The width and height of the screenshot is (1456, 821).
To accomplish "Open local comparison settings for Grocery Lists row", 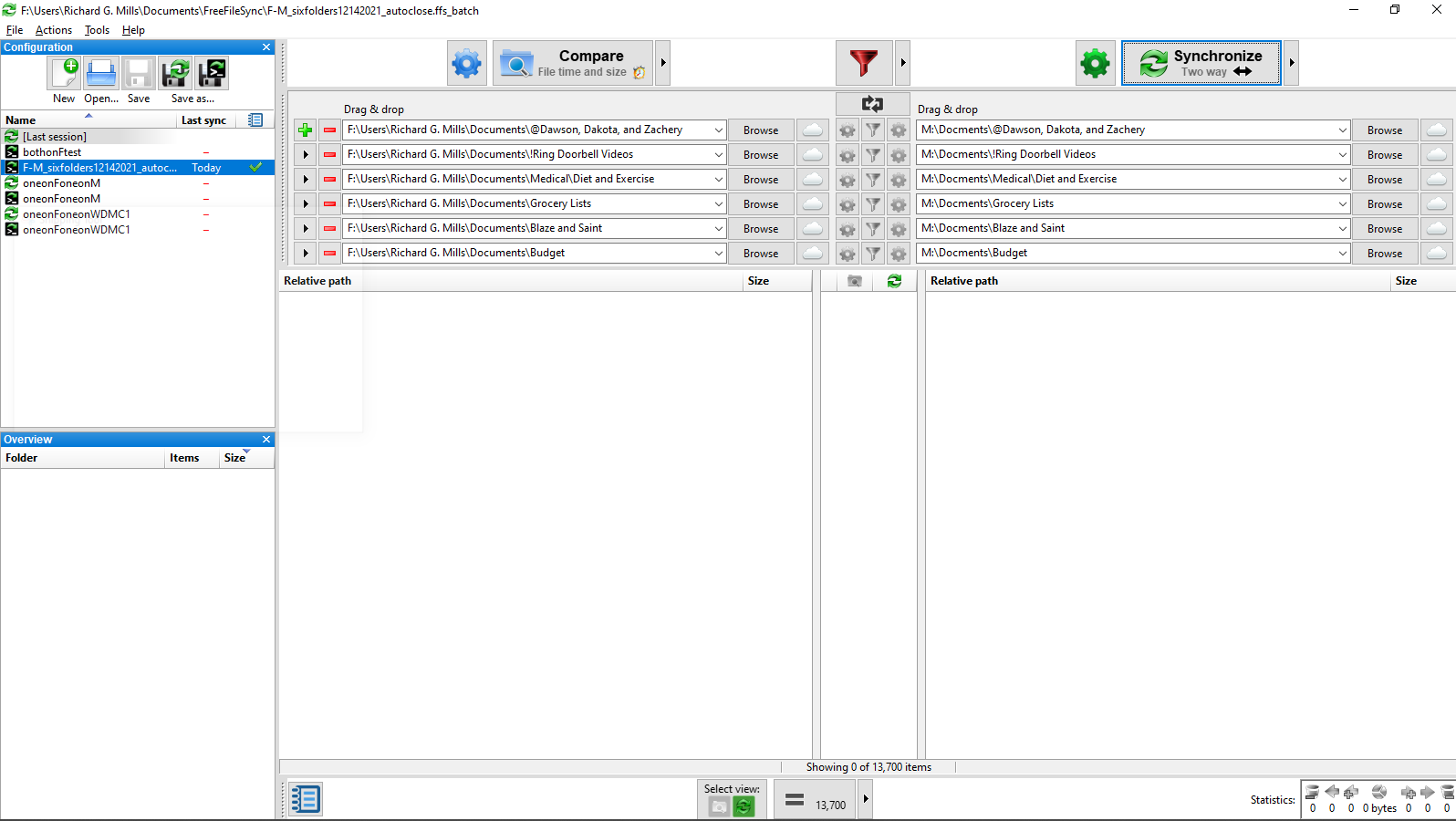I will (848, 204).
